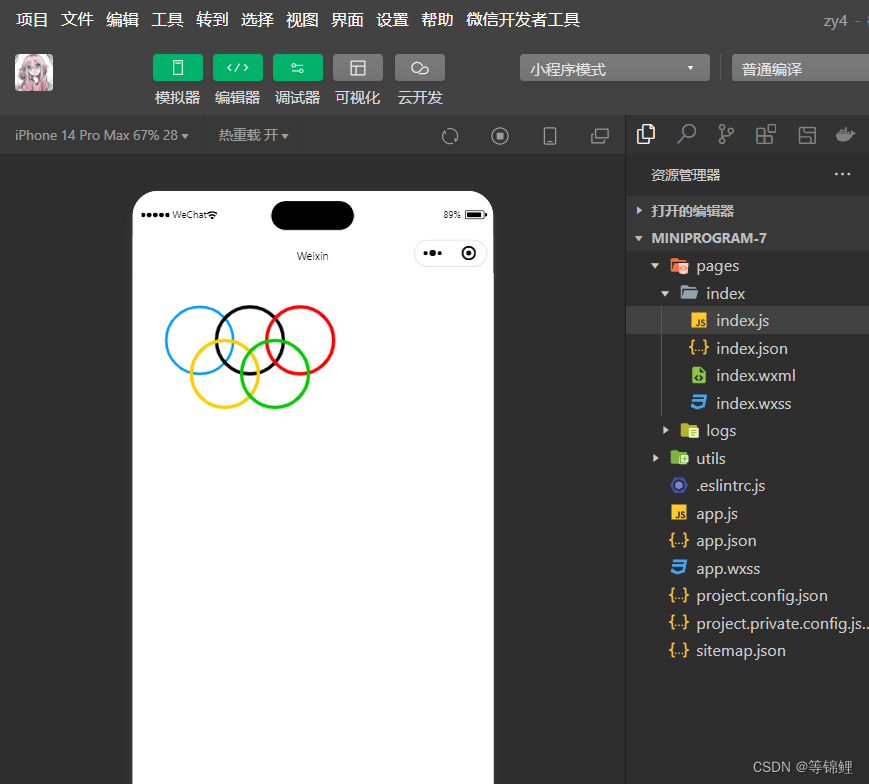
Task: Click the user avatar picture
Action: click(x=34, y=73)
